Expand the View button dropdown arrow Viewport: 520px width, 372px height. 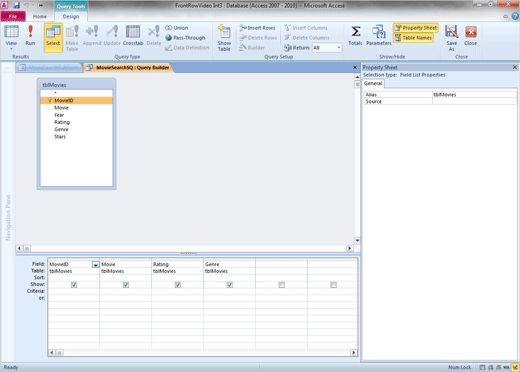[11, 49]
